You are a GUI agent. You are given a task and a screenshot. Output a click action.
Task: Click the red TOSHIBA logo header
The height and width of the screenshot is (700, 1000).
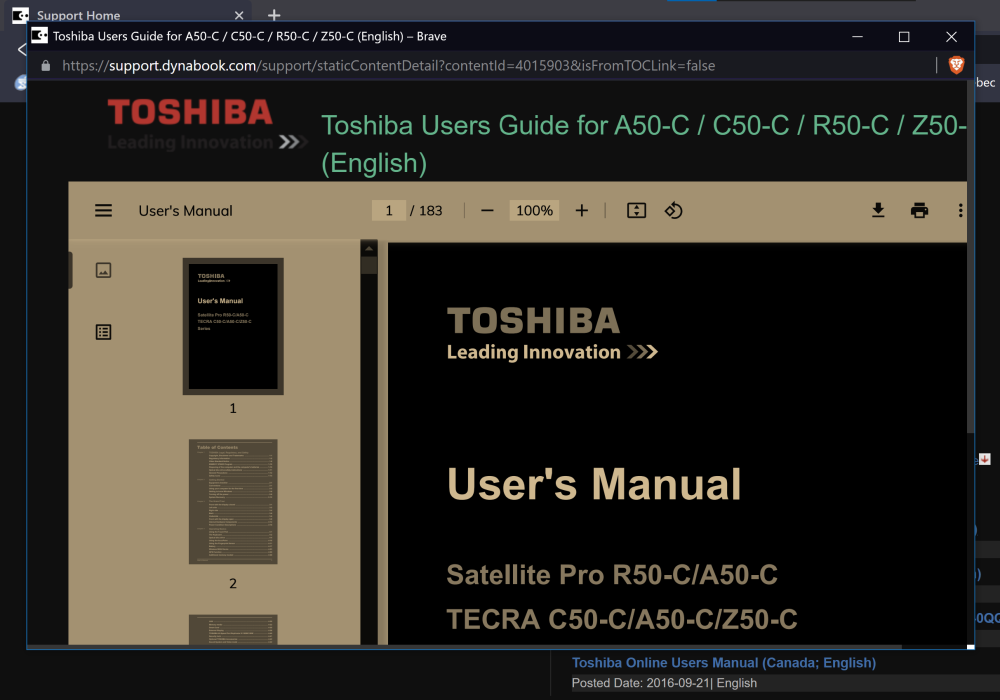(190, 113)
